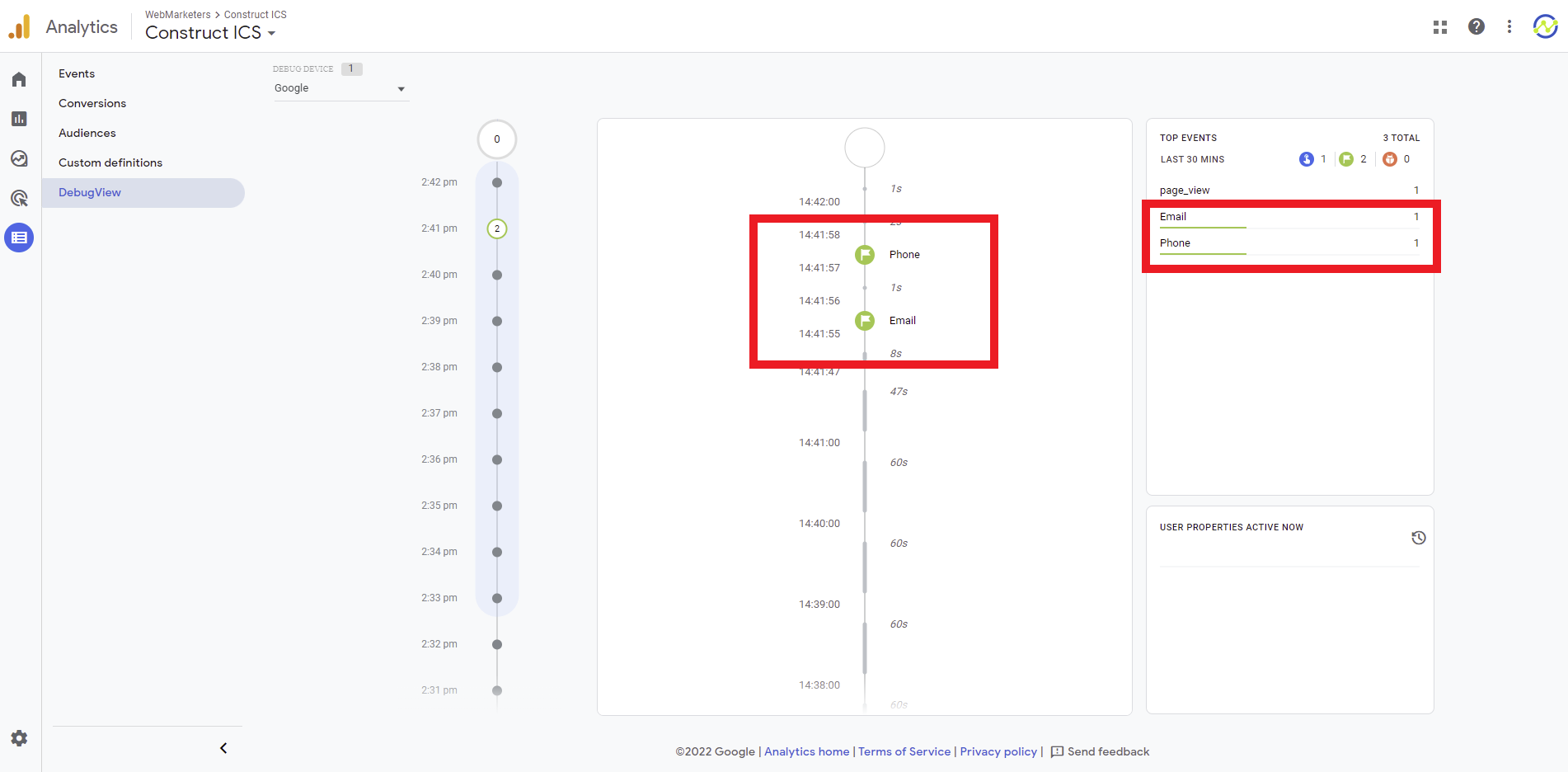Open the Privacy policy link
Viewport: 1568px width, 772px height.
tap(998, 751)
